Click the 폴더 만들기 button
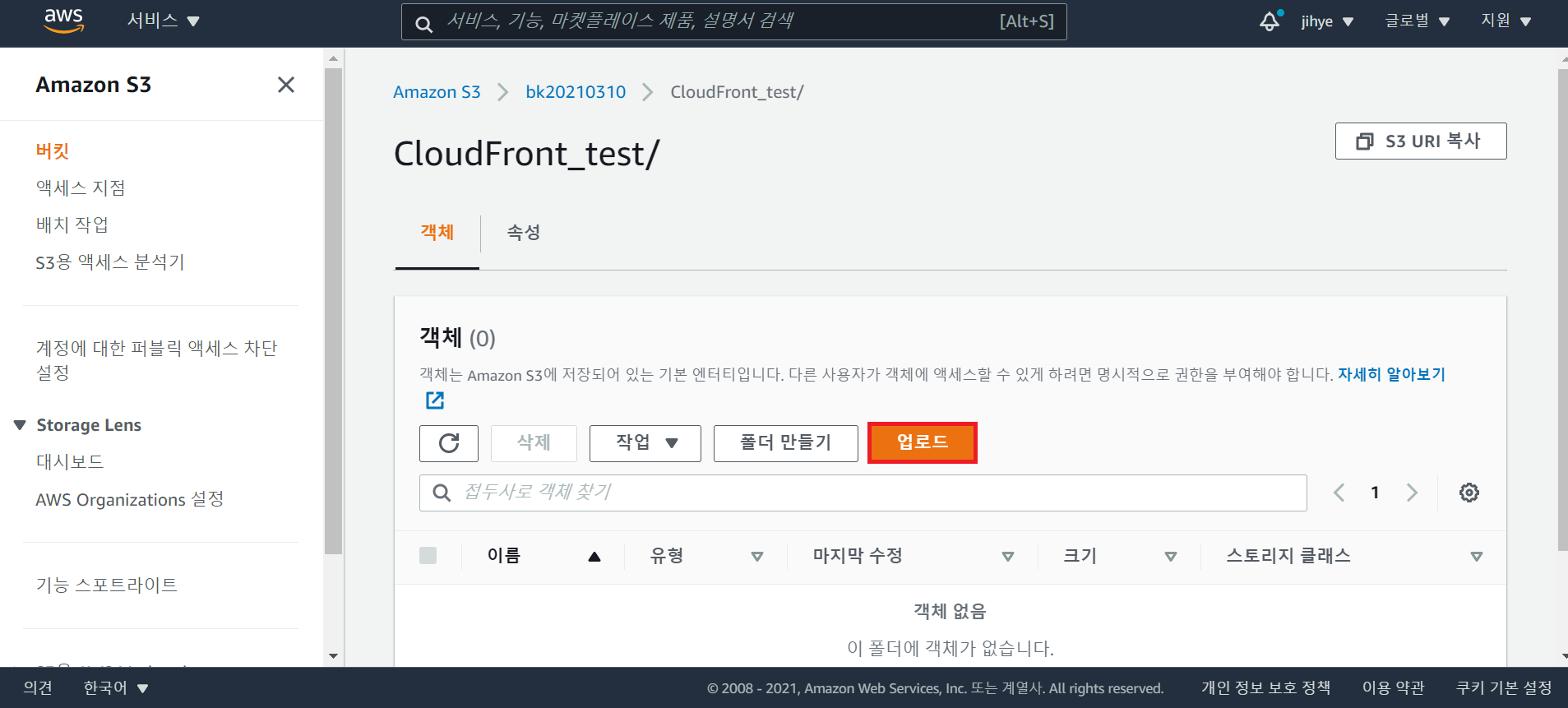Image resolution: width=1568 pixels, height=708 pixels. [x=786, y=443]
